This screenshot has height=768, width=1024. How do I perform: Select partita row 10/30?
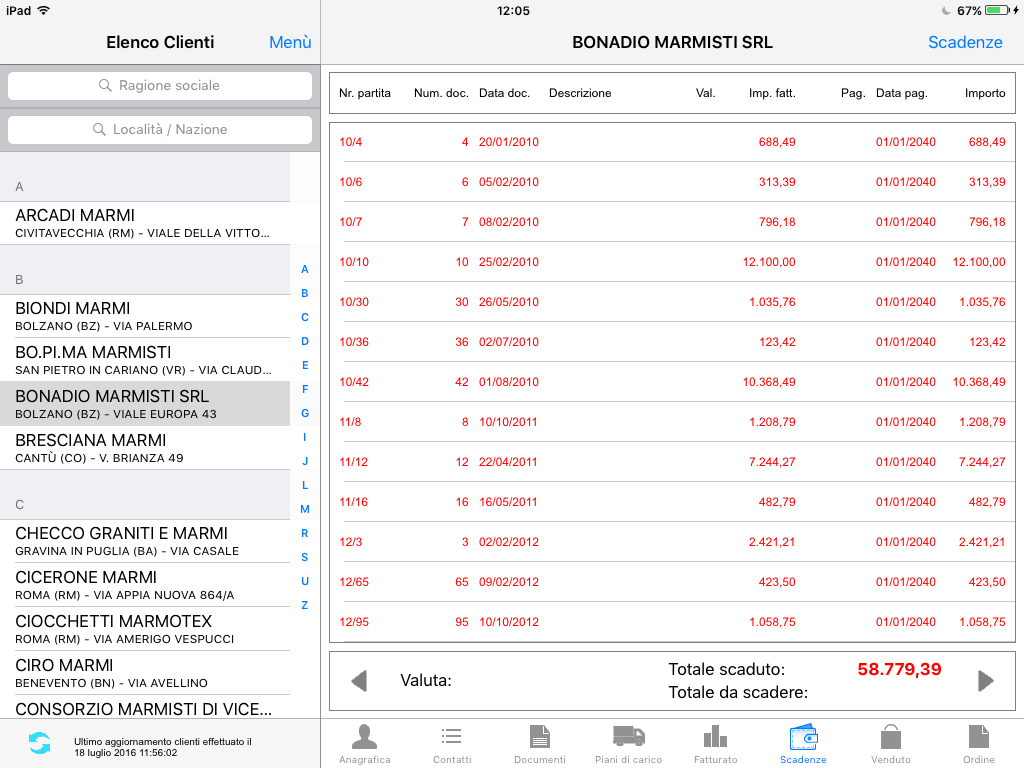point(672,302)
